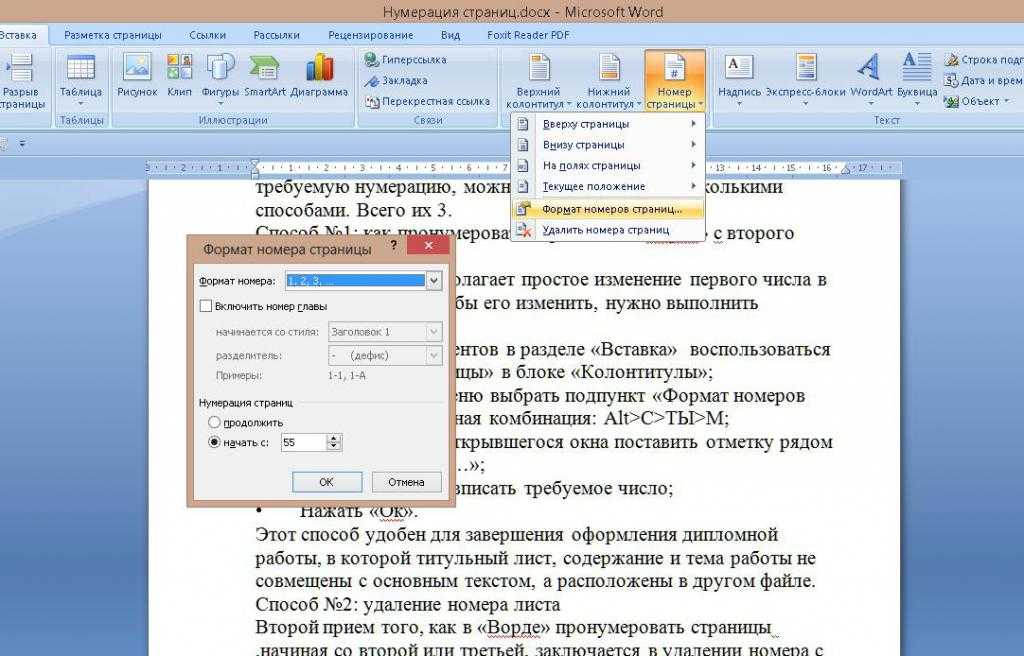Open the Фигуры shapes gallery

tap(220, 80)
